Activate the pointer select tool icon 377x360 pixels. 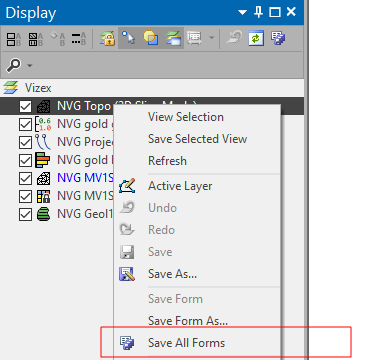129,38
